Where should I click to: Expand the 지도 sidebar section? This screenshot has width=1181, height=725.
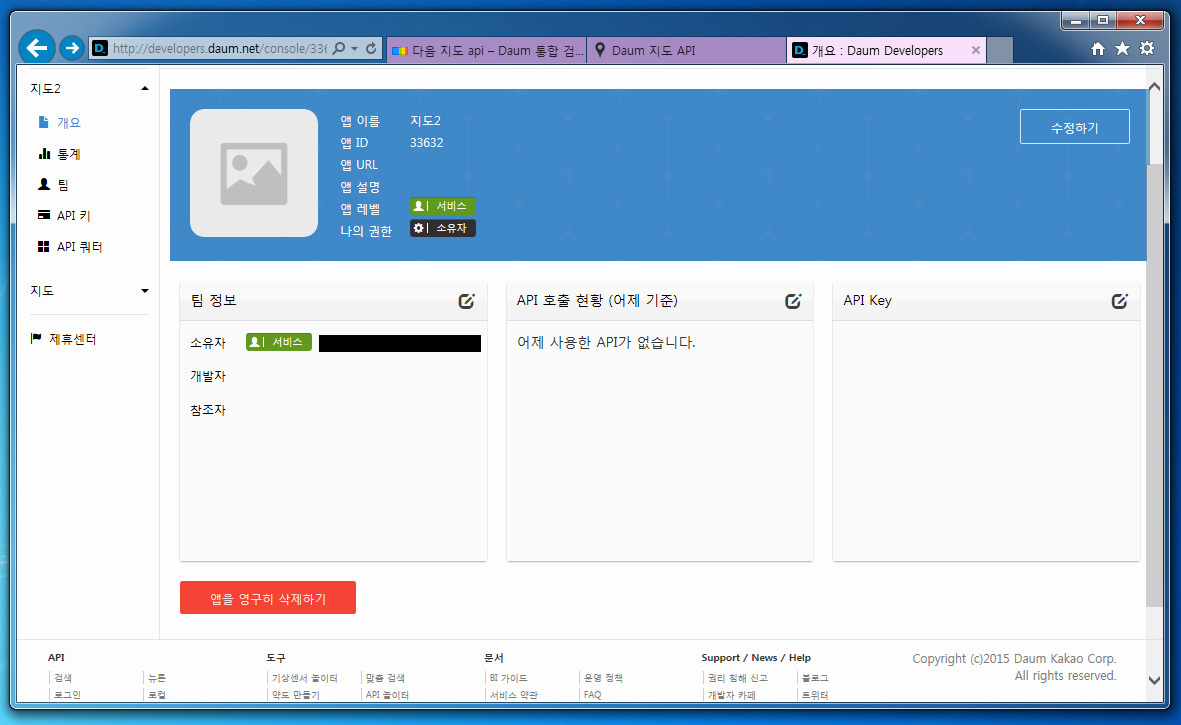(x=143, y=290)
